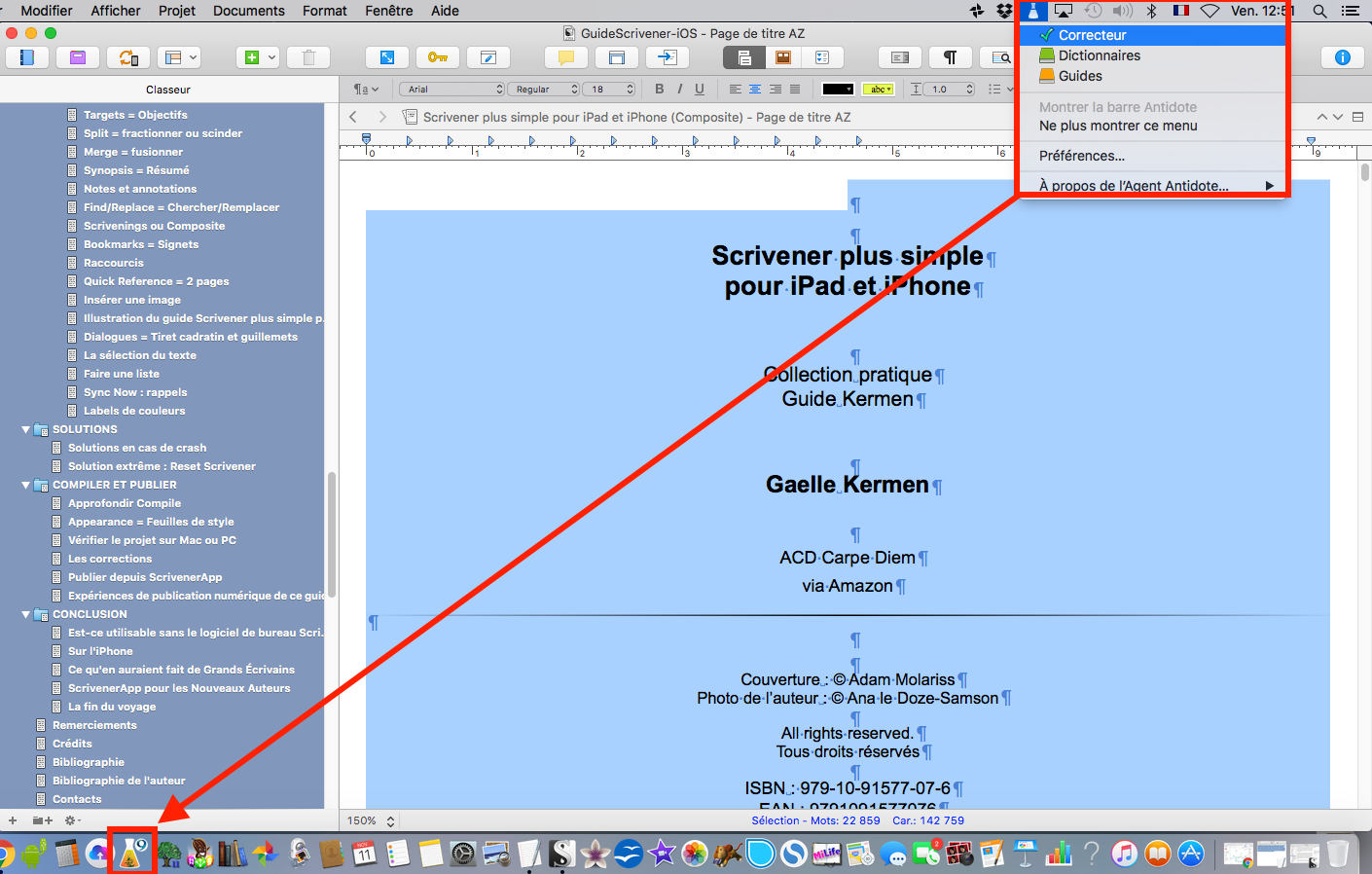Toggle bold formatting
The height and width of the screenshot is (874, 1372).
(659, 89)
